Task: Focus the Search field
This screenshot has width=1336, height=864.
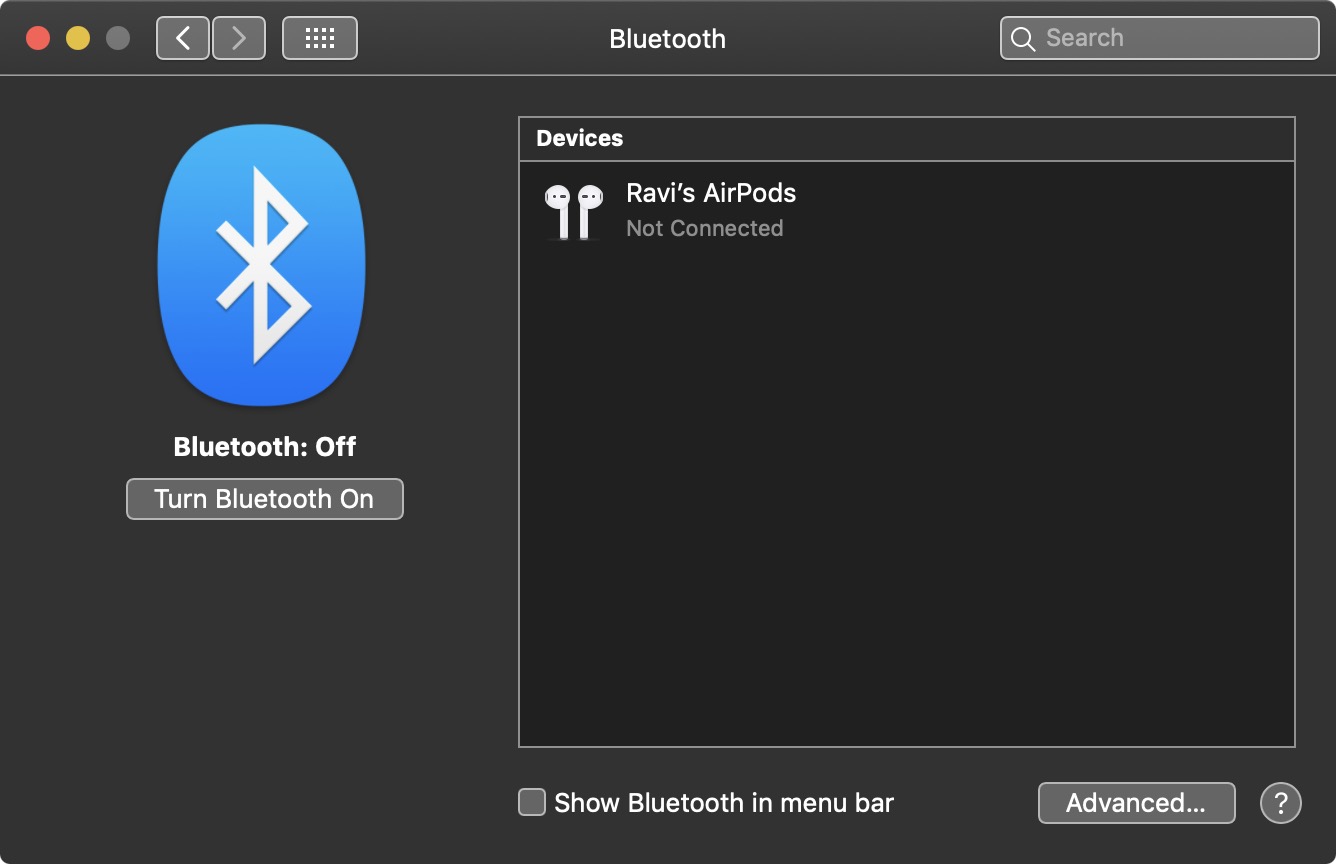Action: (1160, 39)
